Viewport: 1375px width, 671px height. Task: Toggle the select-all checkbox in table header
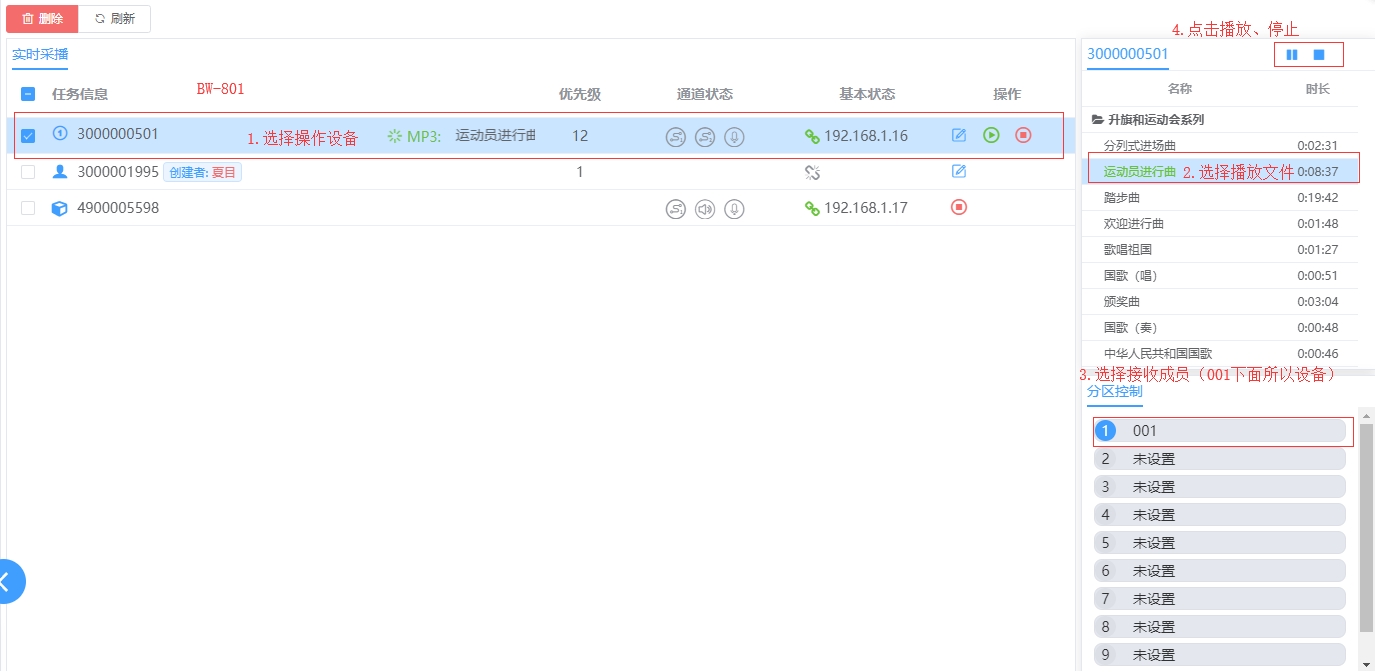coord(28,94)
